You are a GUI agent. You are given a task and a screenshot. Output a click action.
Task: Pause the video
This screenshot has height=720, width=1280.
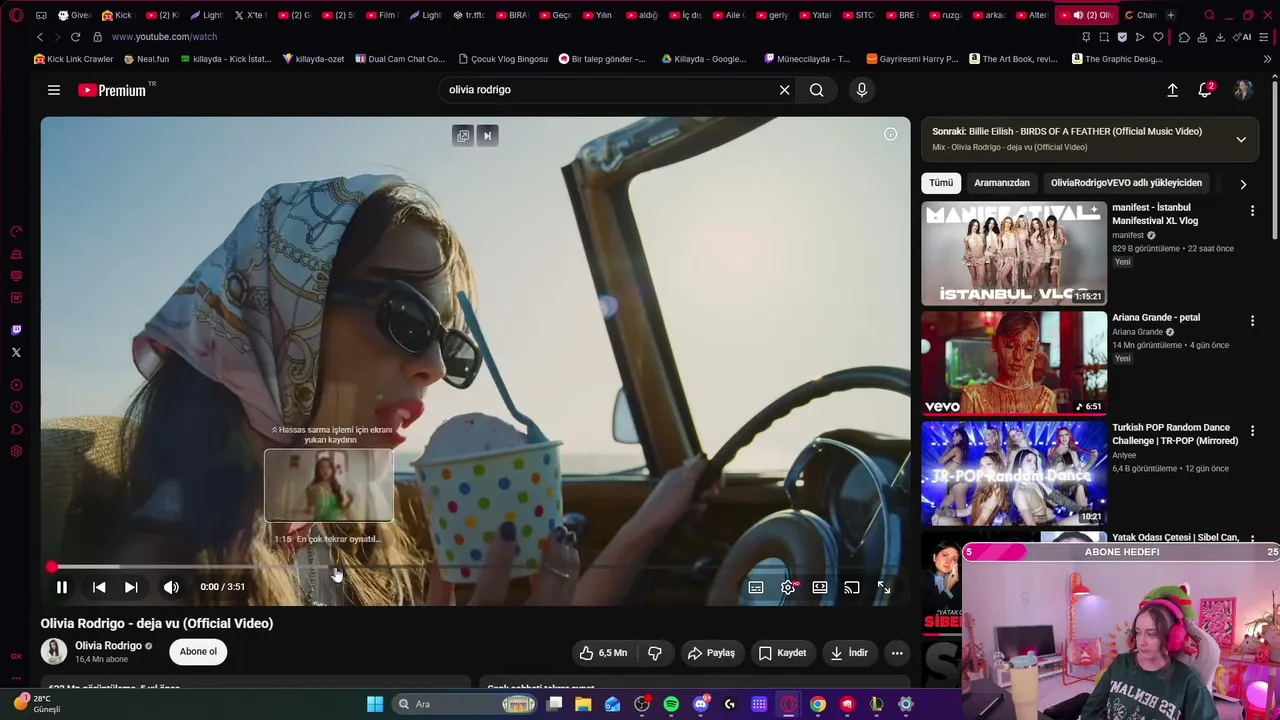click(x=62, y=587)
